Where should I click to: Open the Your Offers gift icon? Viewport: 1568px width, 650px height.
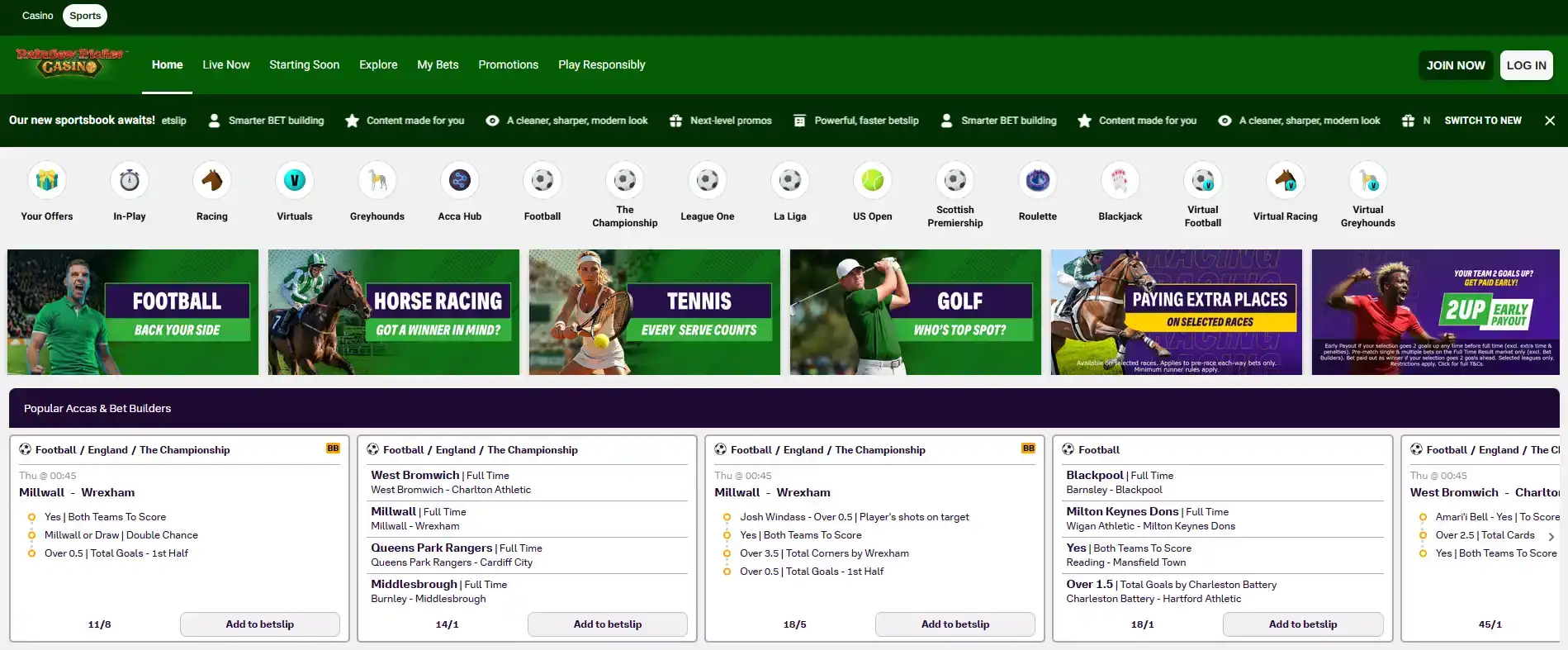point(47,180)
